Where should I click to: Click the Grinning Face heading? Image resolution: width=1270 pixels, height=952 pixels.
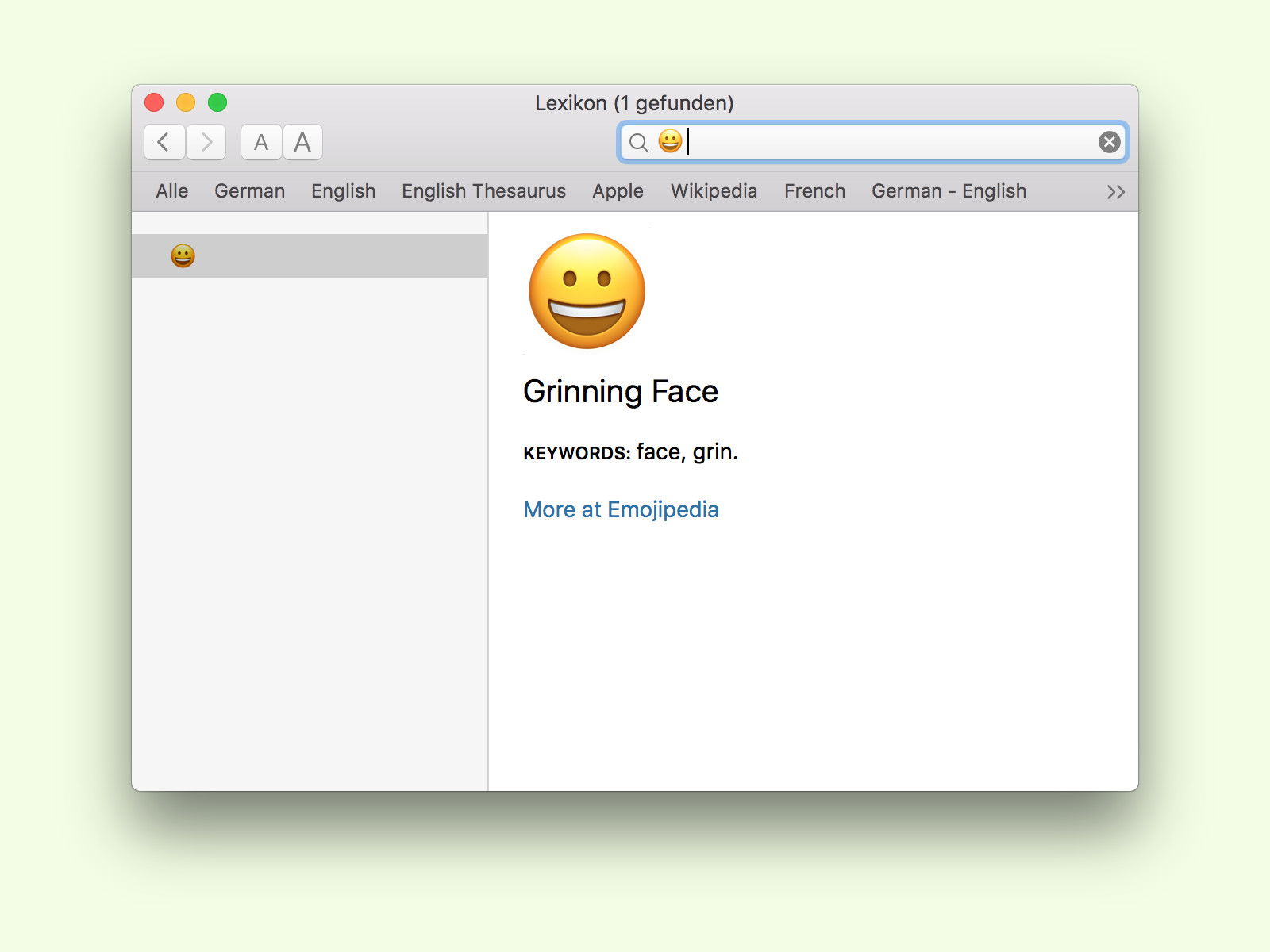tap(621, 391)
